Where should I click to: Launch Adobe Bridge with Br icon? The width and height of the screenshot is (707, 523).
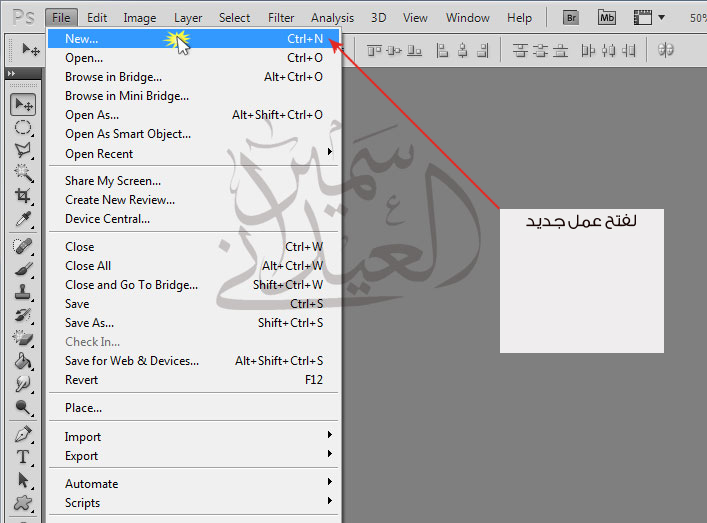pyautogui.click(x=571, y=18)
